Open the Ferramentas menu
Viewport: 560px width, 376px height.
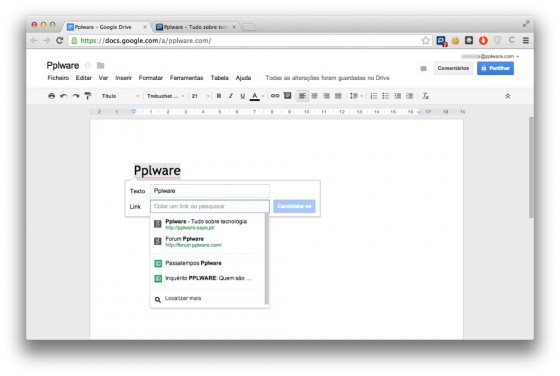point(186,78)
